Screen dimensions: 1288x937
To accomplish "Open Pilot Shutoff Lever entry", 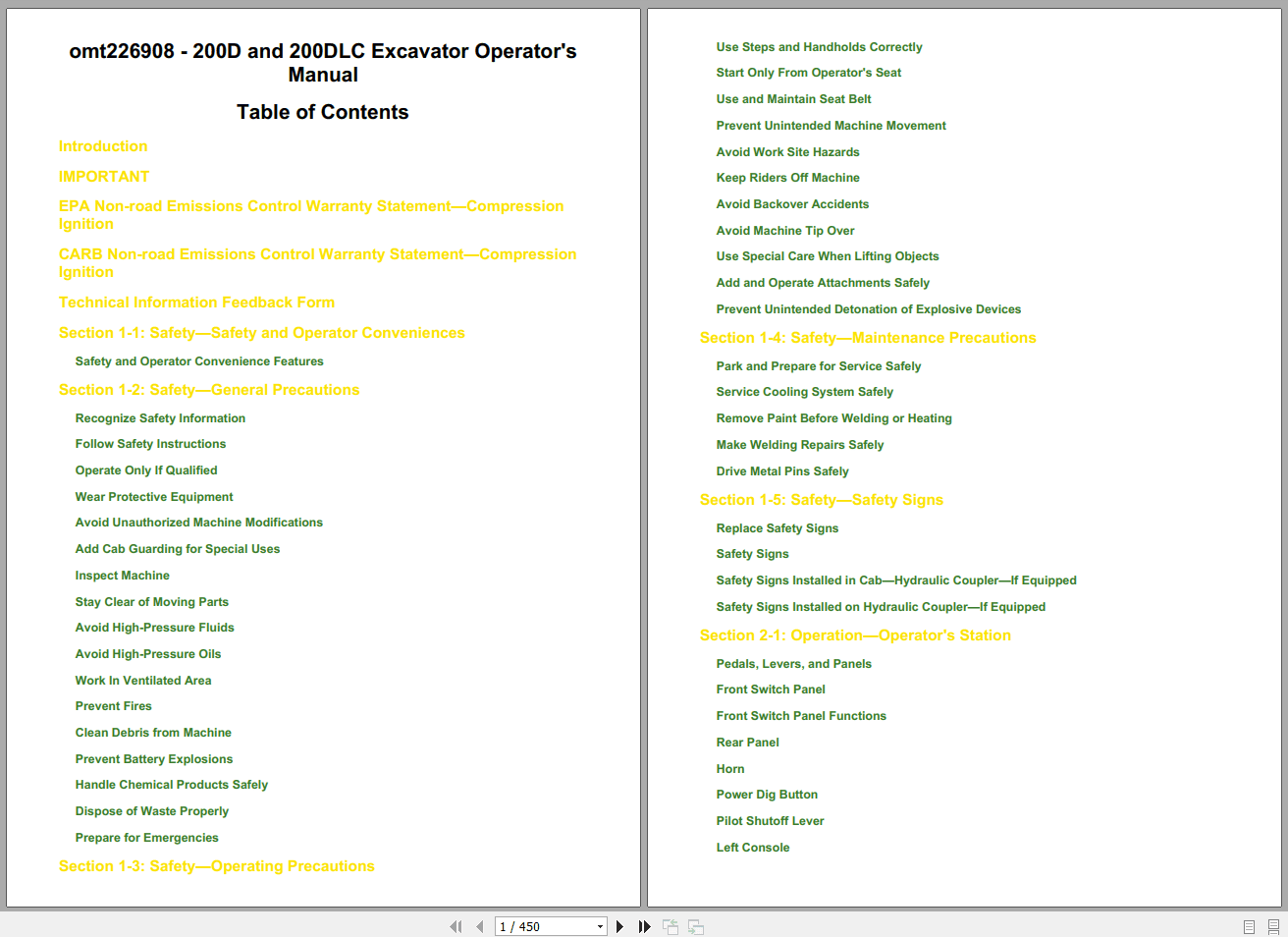I will pos(771,821).
